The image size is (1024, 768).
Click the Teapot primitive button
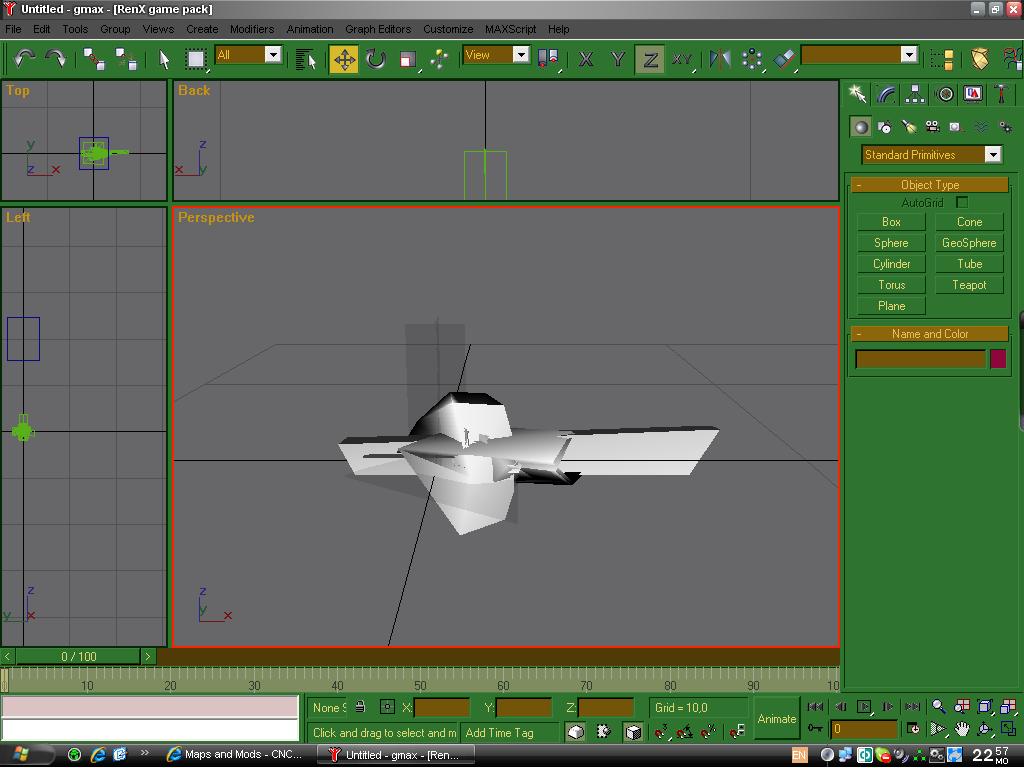968,285
